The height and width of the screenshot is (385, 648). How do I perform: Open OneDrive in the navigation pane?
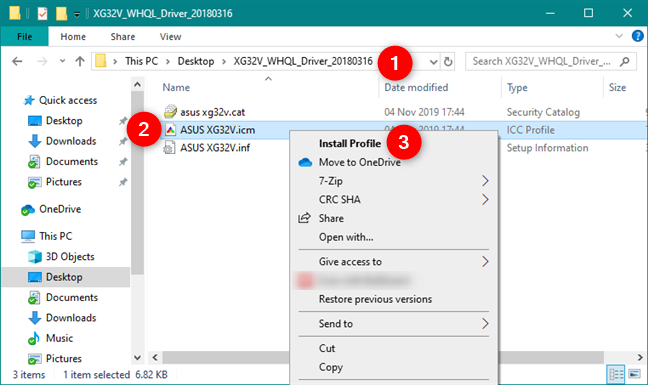coord(60,209)
